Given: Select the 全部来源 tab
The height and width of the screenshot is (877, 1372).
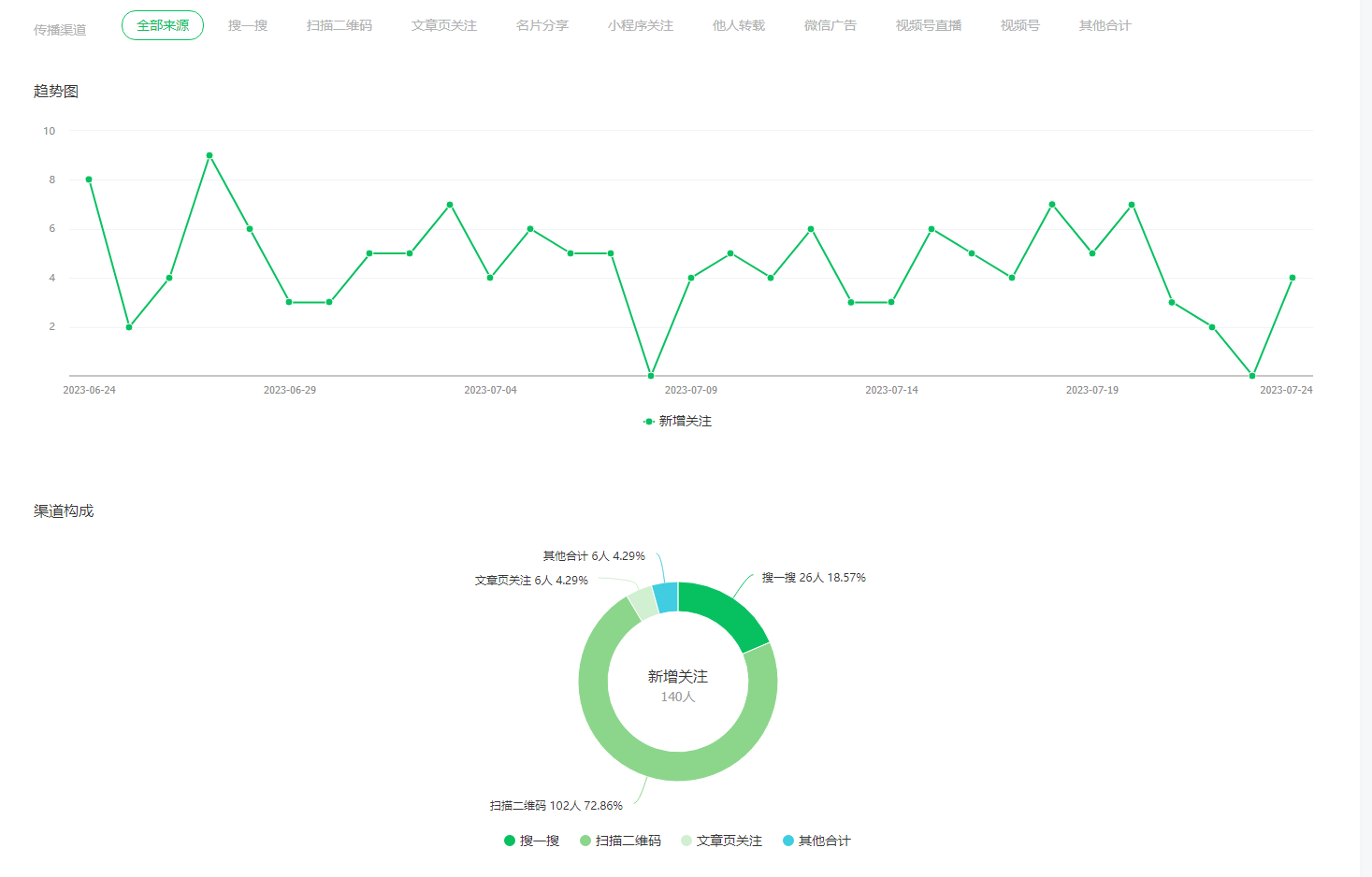Looking at the screenshot, I should [163, 25].
